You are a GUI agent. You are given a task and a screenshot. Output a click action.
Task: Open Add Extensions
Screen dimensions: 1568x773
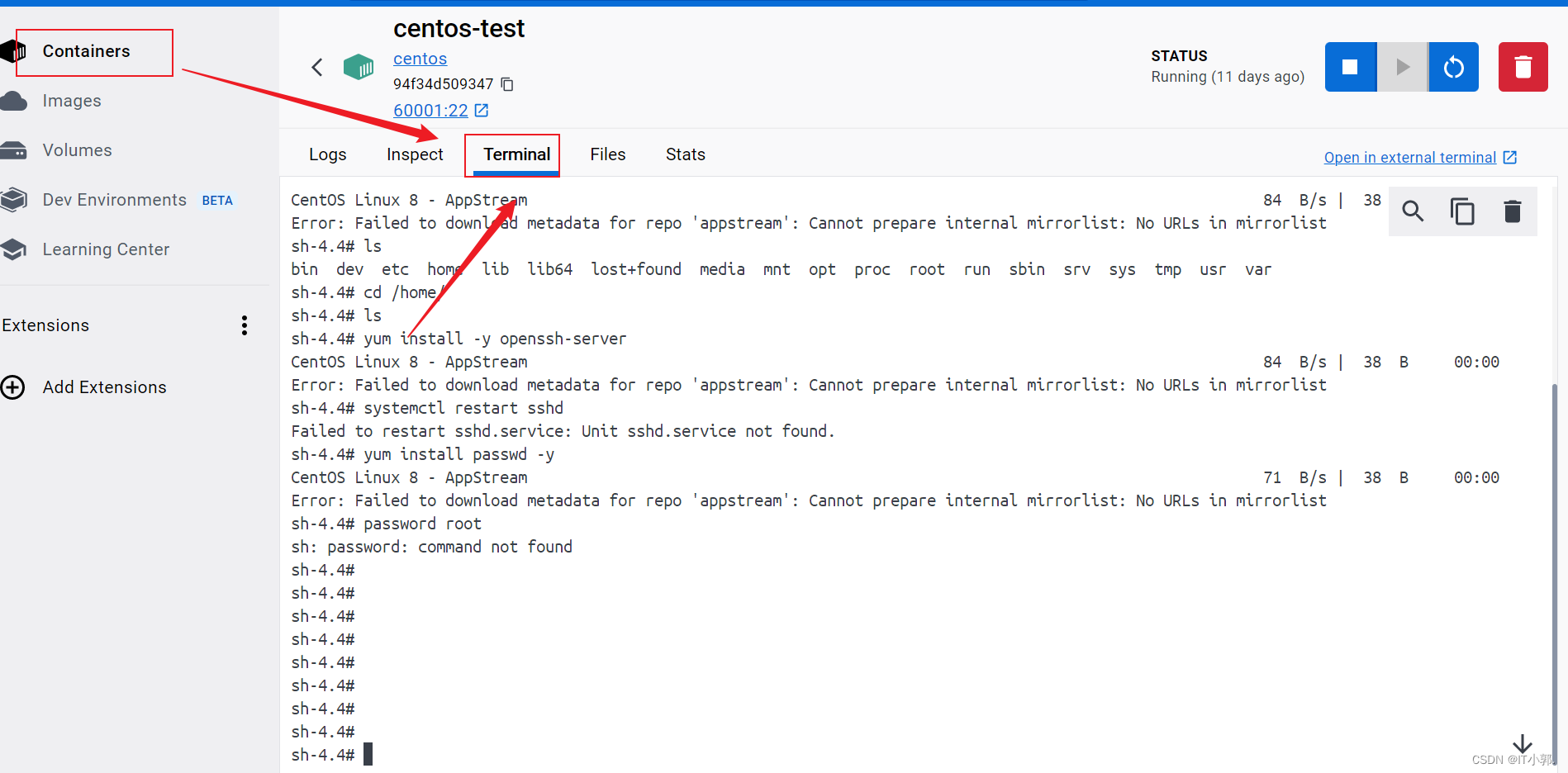[104, 387]
